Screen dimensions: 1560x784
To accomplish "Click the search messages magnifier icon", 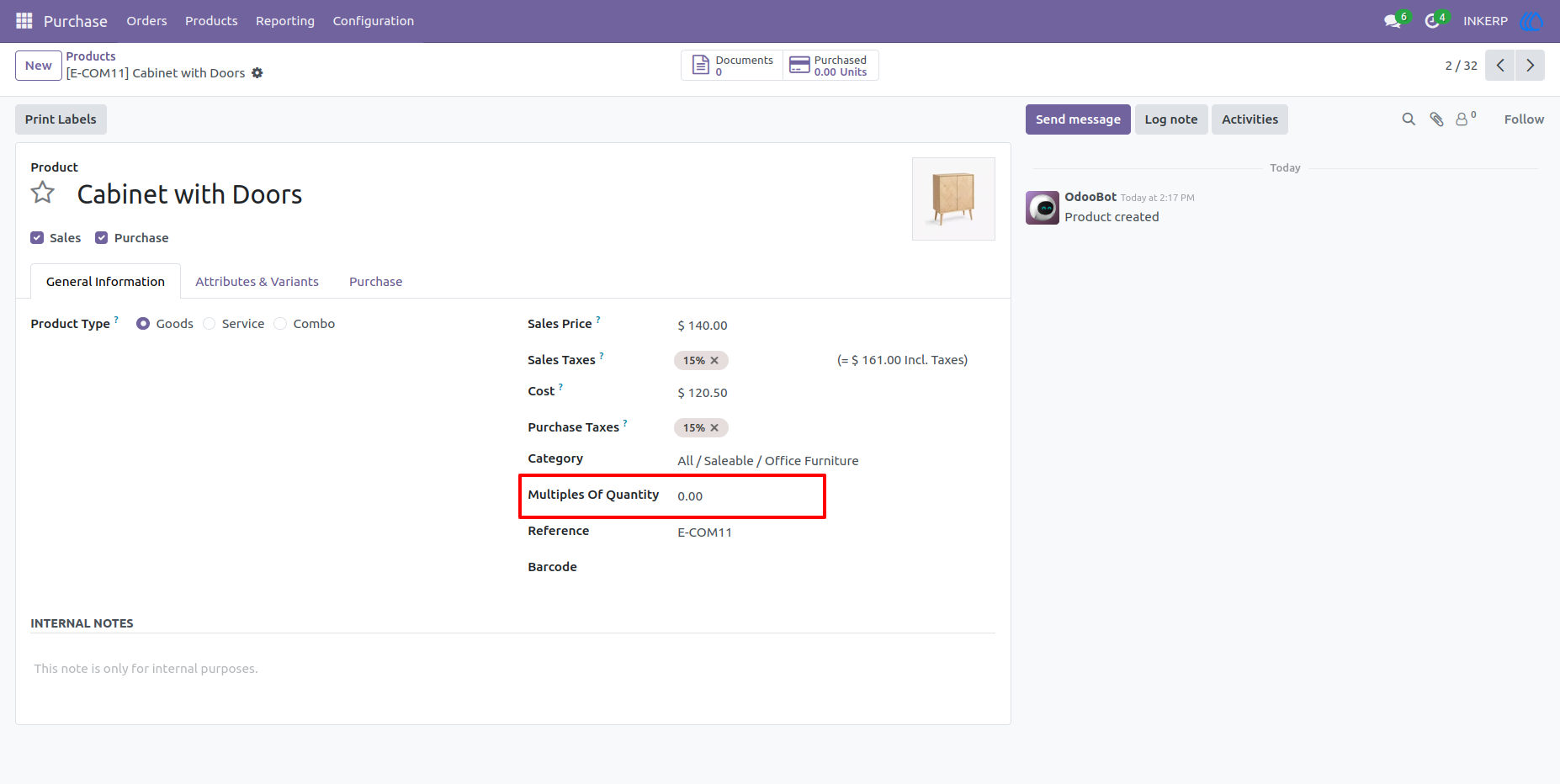I will coord(1409,119).
